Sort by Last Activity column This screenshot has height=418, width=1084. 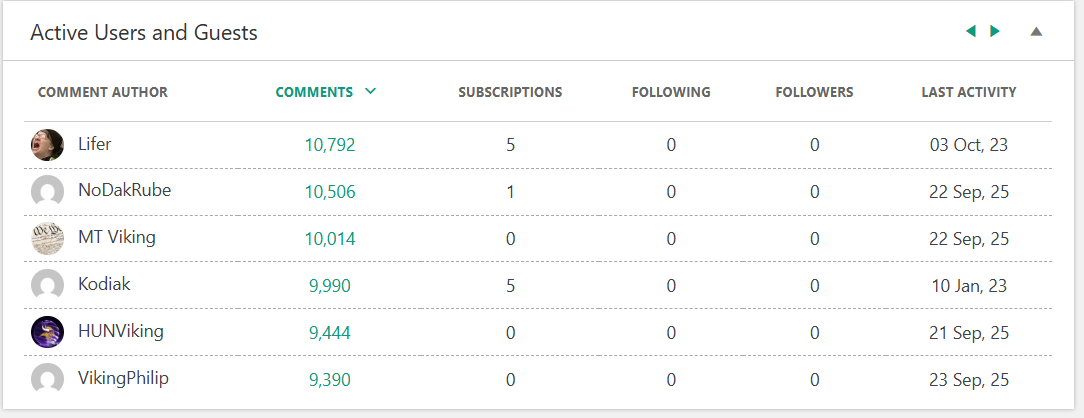click(x=968, y=92)
